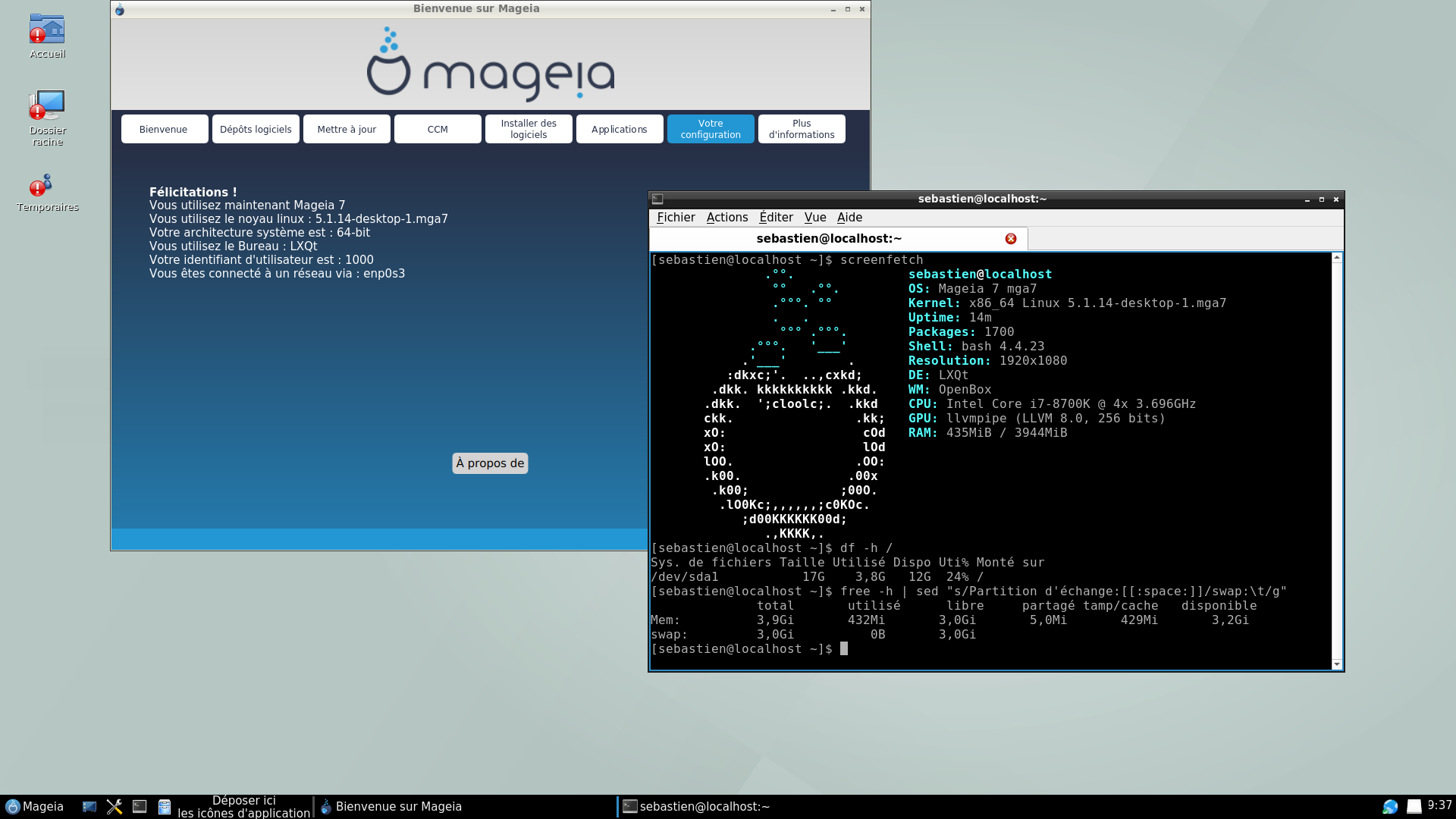Minimize the terminal window
The height and width of the screenshot is (819, 1456).
point(1307,199)
